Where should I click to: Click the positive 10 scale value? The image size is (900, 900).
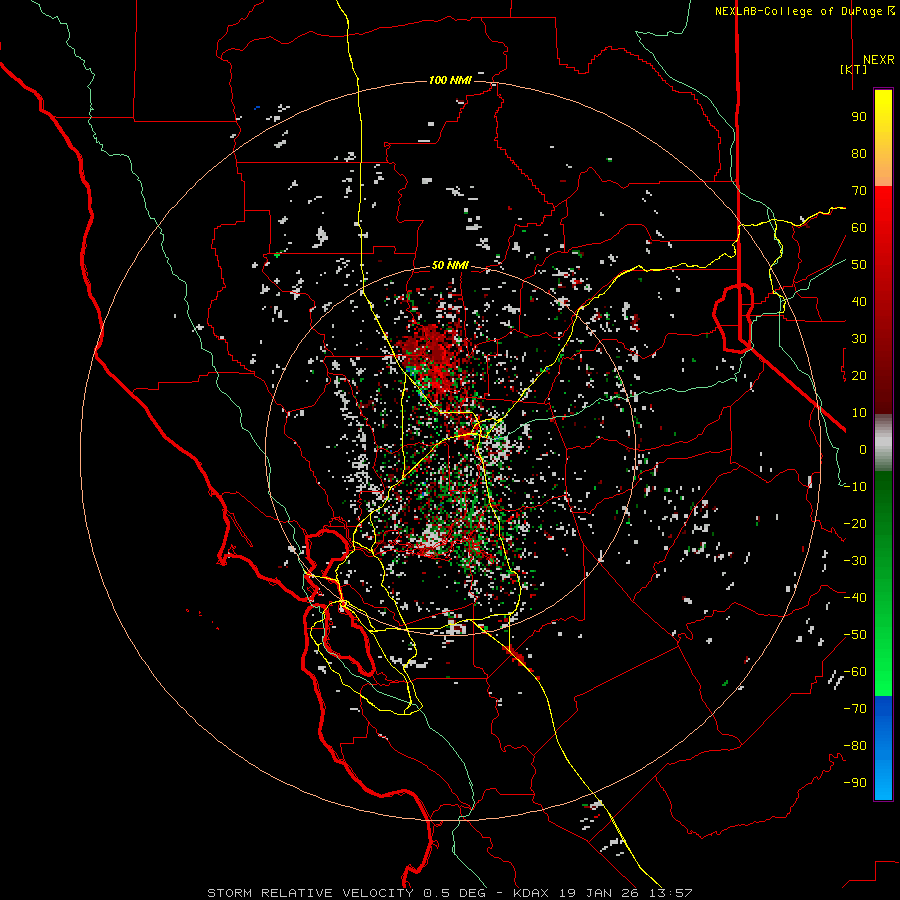(x=859, y=413)
